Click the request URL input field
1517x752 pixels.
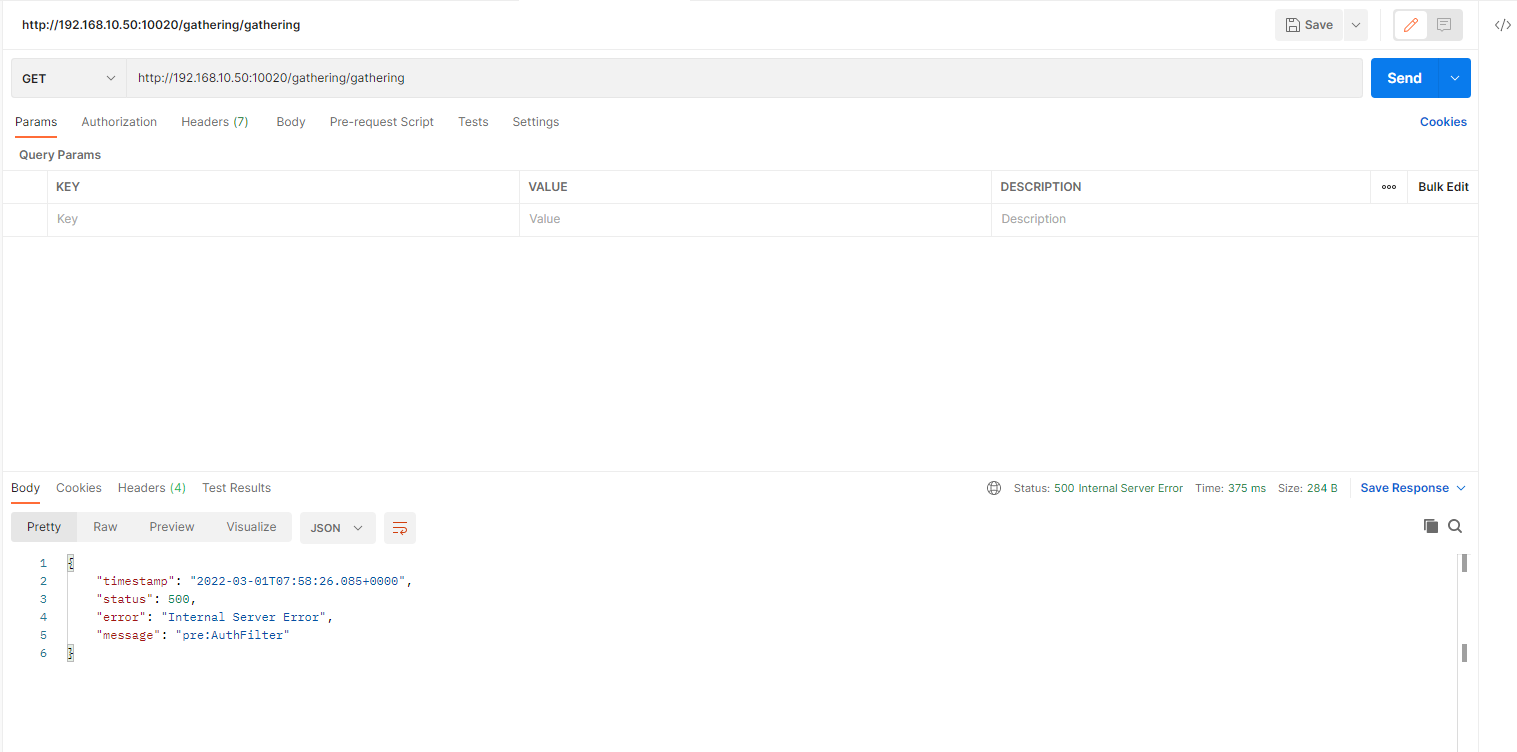744,78
